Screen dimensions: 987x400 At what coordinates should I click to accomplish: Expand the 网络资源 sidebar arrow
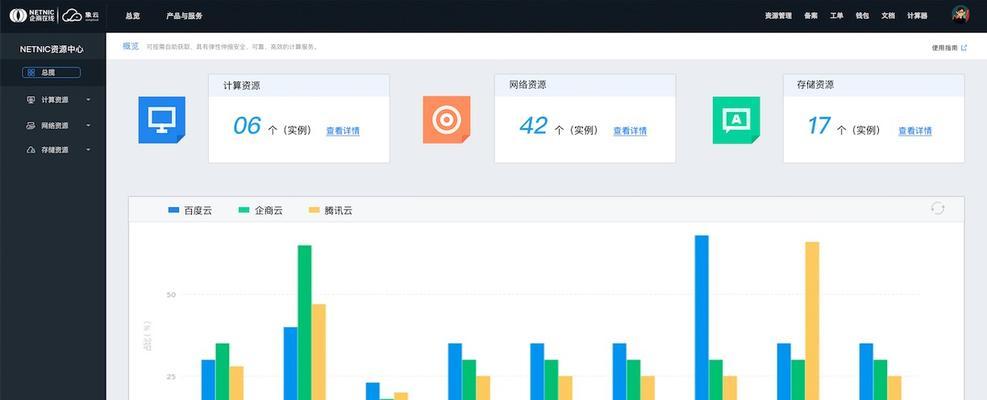tap(88, 125)
